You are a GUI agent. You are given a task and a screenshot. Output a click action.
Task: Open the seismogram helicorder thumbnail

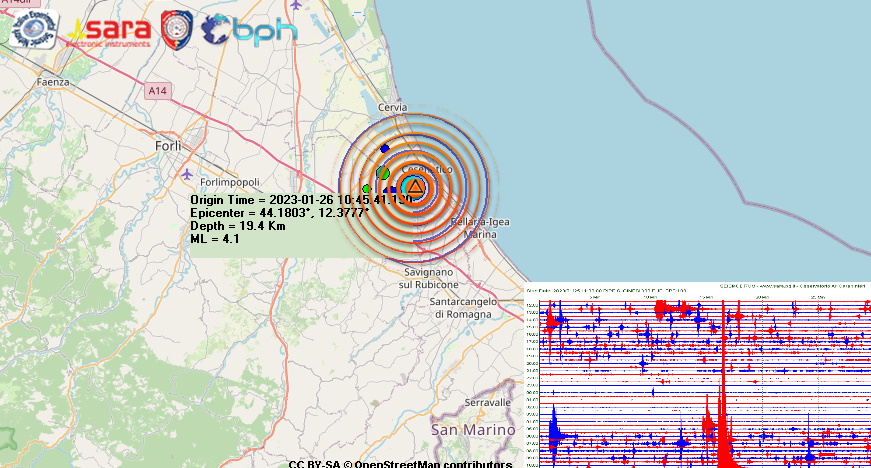(x=697, y=375)
